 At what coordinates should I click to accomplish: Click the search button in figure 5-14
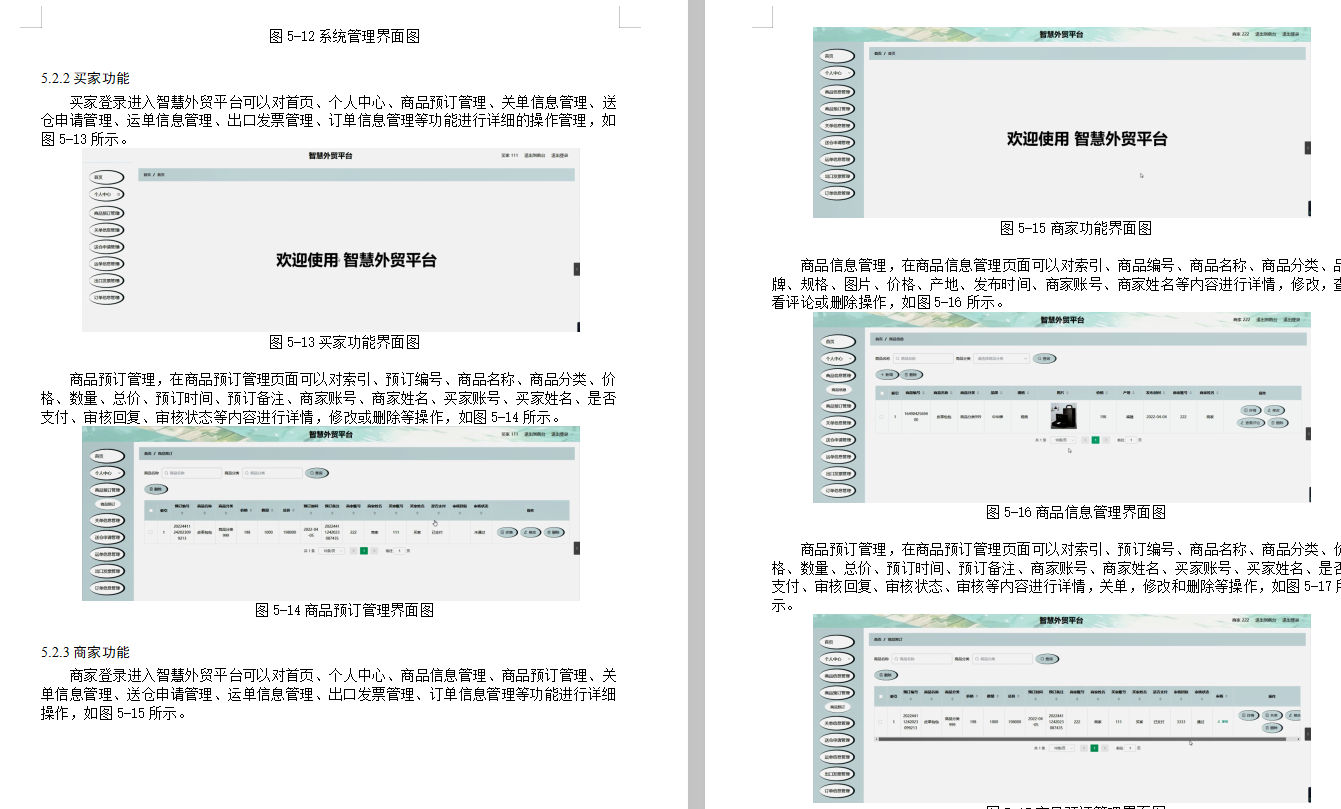(x=317, y=473)
